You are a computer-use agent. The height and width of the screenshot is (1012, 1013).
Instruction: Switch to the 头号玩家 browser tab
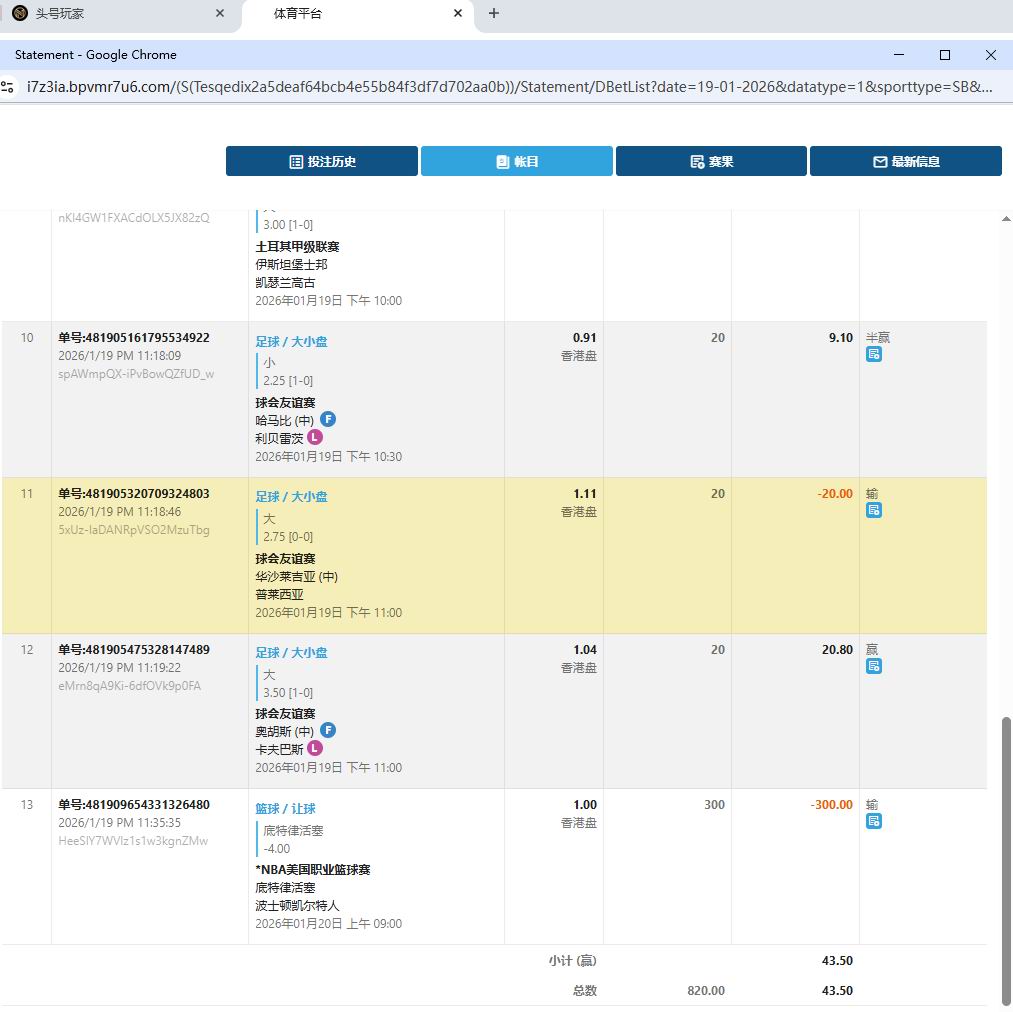coord(110,14)
